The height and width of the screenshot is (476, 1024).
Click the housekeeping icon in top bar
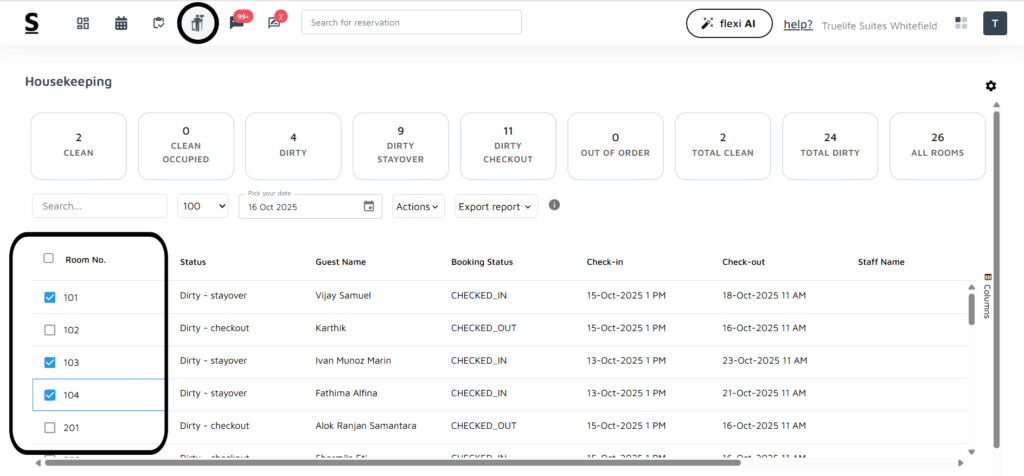pyautogui.click(x=198, y=24)
